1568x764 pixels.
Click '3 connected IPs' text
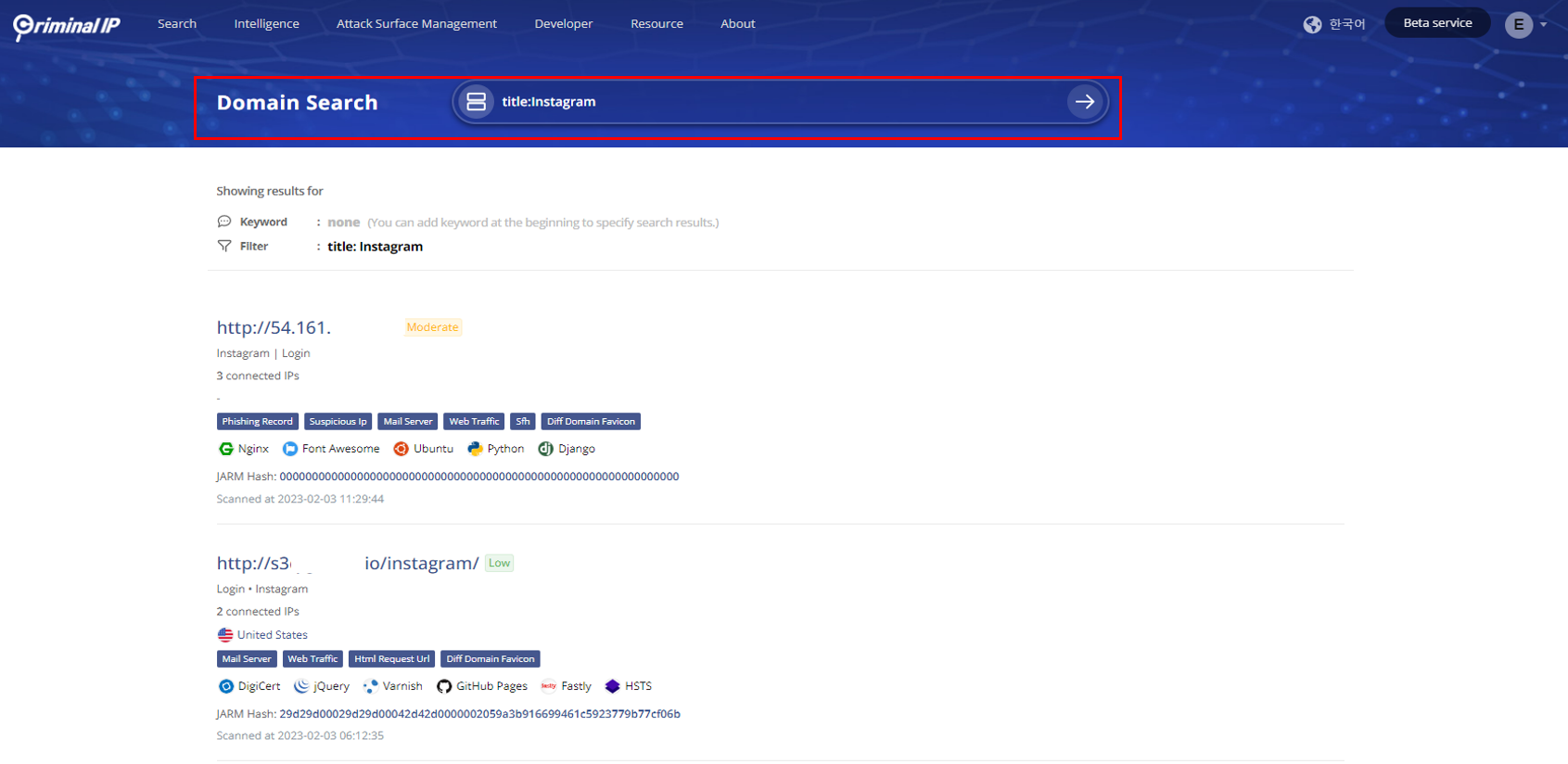258,376
